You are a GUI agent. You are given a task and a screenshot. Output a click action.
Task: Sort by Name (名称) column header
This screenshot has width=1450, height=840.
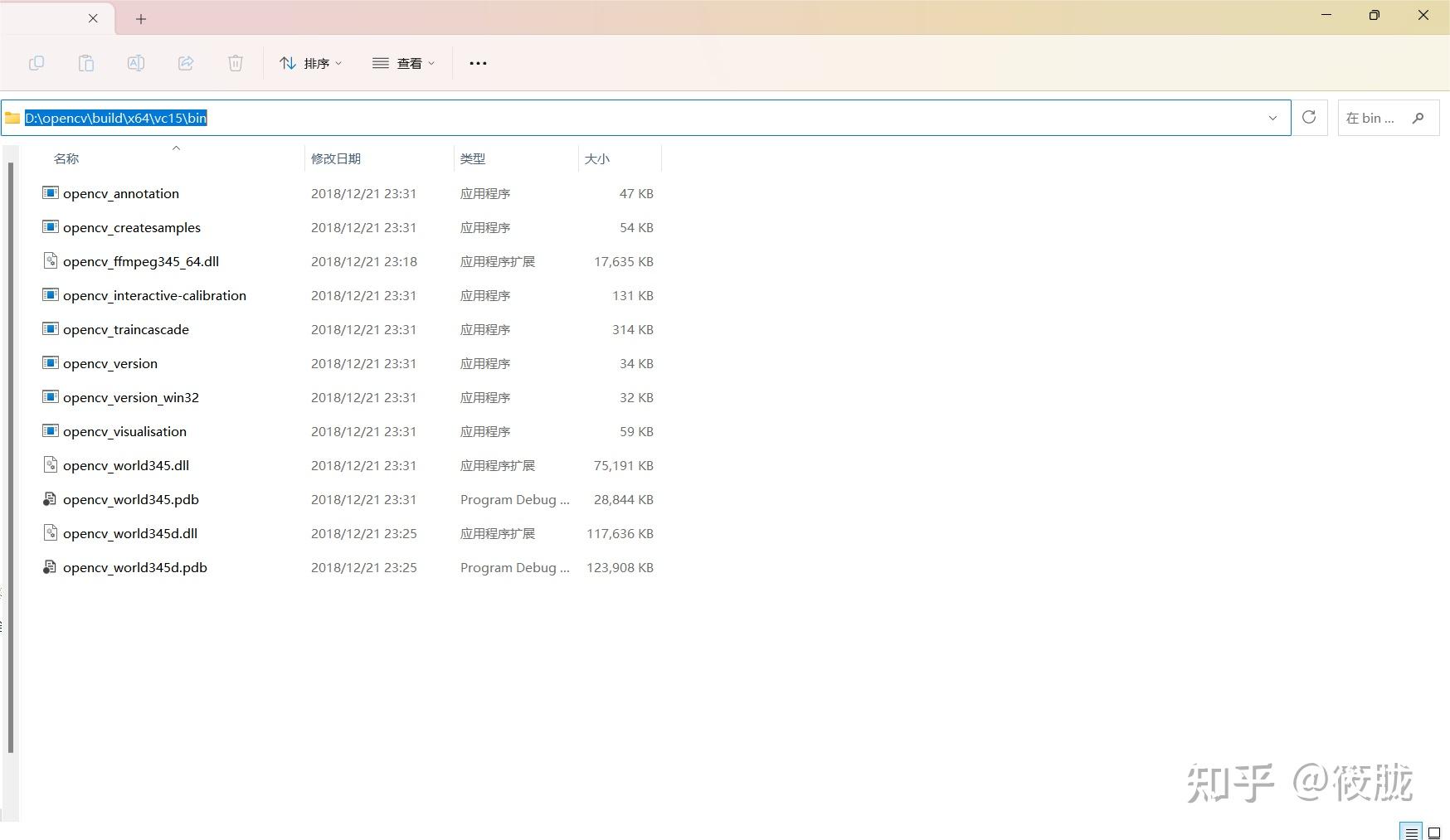pos(66,158)
